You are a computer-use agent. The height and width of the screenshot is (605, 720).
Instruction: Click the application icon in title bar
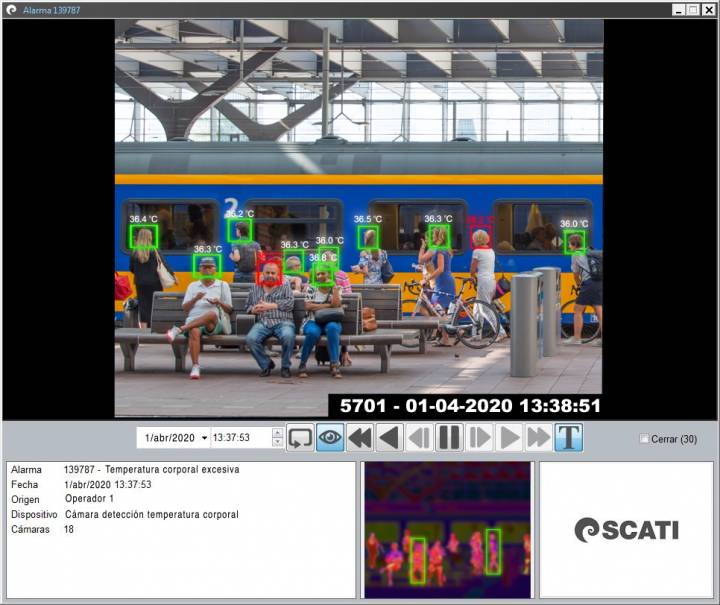click(x=11, y=10)
